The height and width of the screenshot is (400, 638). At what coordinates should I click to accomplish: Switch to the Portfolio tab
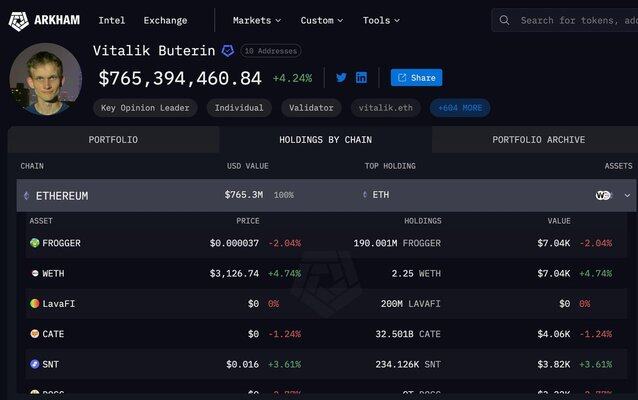pos(113,140)
